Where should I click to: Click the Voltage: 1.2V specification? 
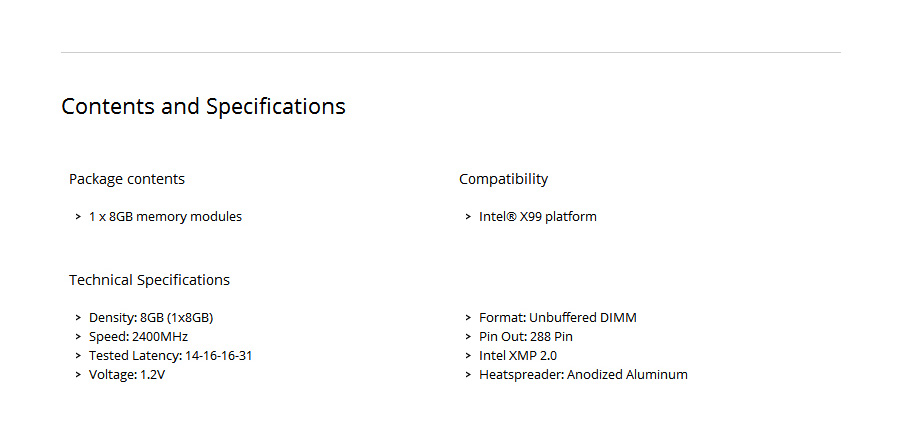point(126,375)
